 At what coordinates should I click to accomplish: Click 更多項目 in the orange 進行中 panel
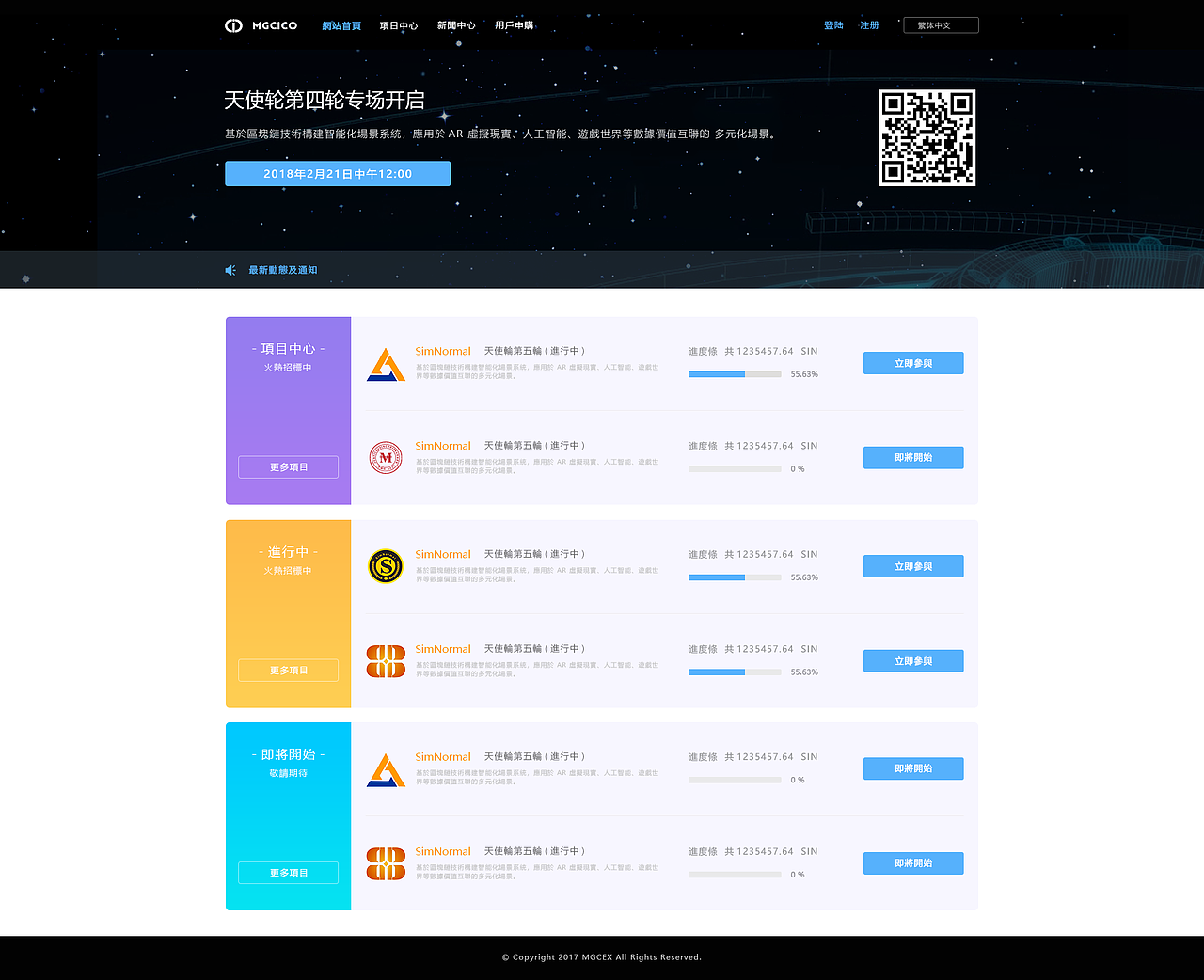(289, 671)
